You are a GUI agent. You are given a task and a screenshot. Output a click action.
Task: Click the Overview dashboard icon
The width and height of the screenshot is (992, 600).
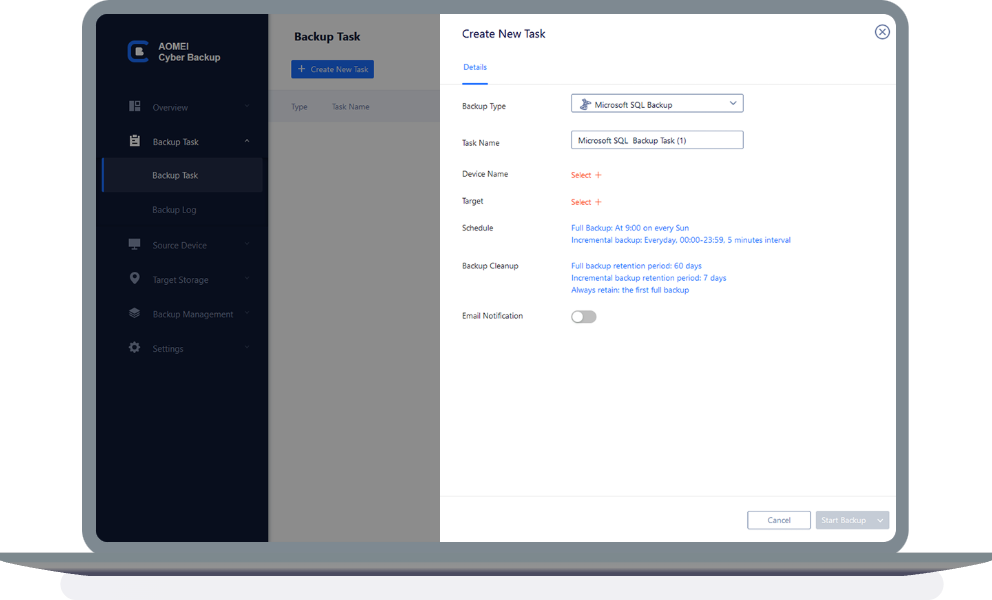(x=135, y=107)
